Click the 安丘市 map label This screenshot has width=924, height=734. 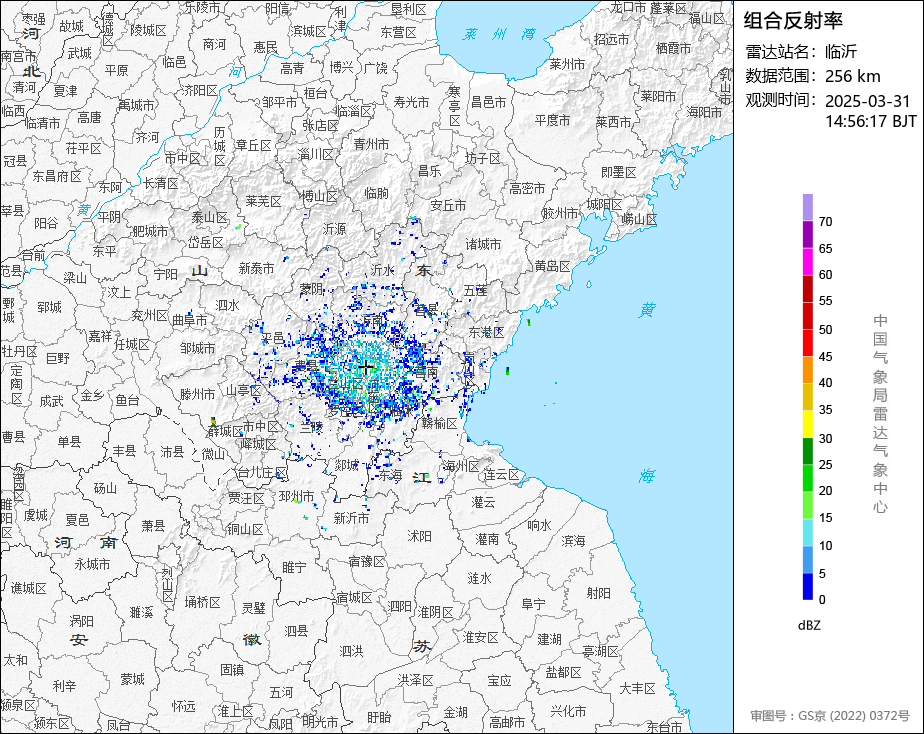click(448, 204)
